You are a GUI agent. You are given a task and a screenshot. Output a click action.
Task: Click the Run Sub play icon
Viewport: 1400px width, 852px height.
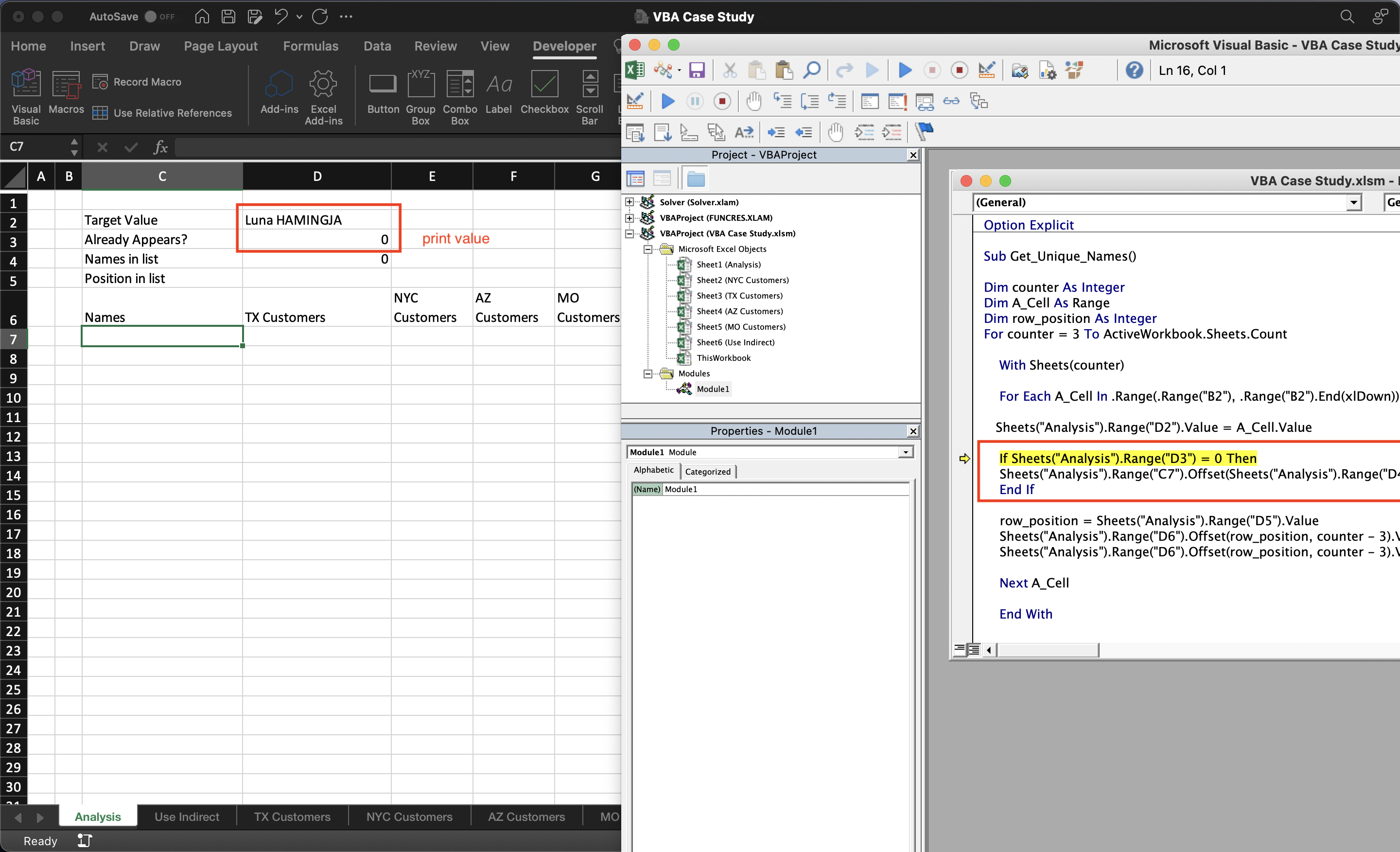[x=905, y=71]
